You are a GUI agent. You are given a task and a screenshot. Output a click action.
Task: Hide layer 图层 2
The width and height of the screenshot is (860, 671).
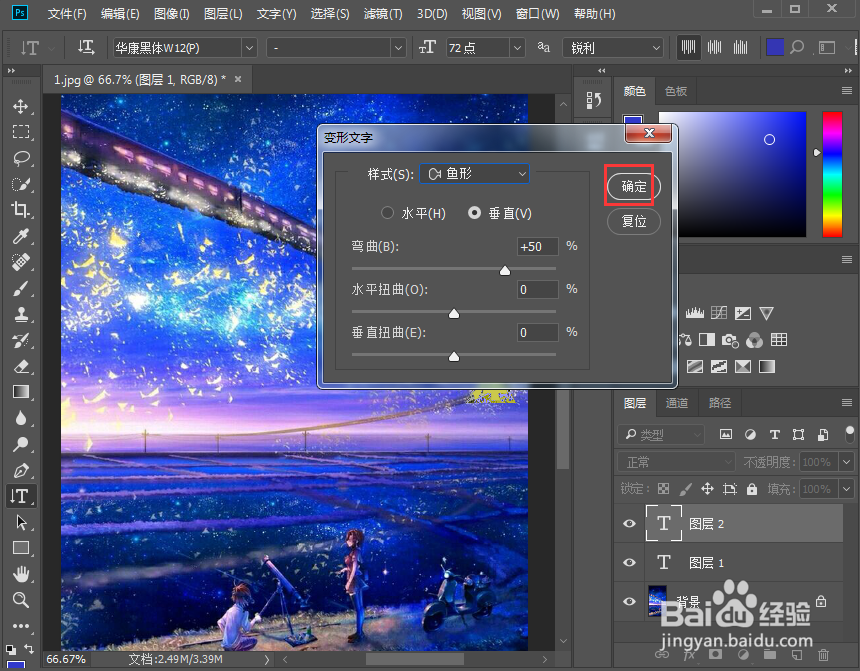point(630,523)
